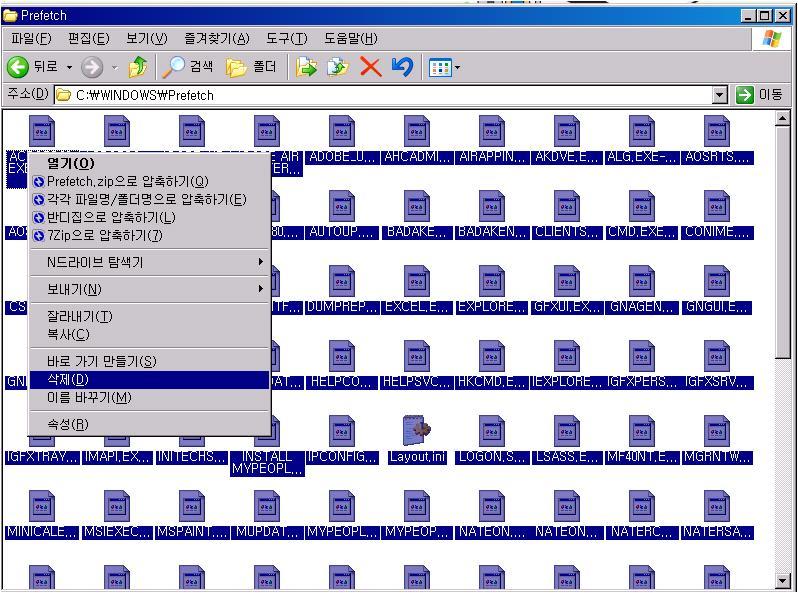Select the Layout.ini file icon
Viewport: 798px width, 593px height.
click(417, 431)
